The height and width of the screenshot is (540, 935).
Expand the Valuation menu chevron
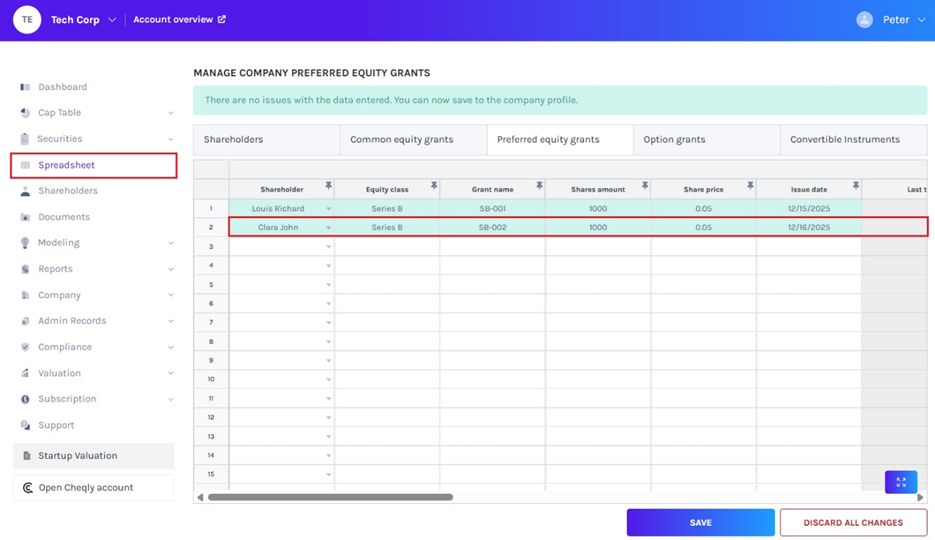click(x=171, y=374)
